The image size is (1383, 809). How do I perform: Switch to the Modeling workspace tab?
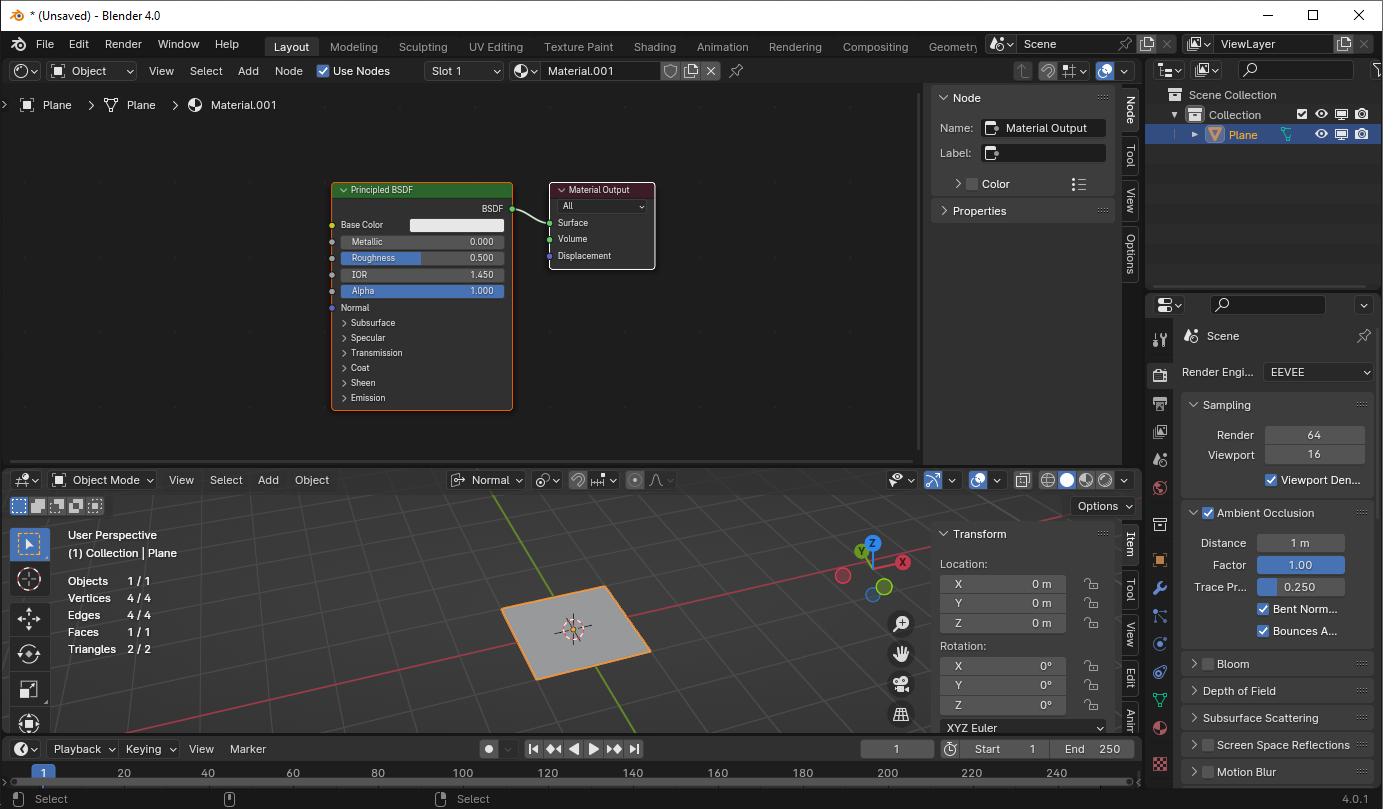pos(354,47)
